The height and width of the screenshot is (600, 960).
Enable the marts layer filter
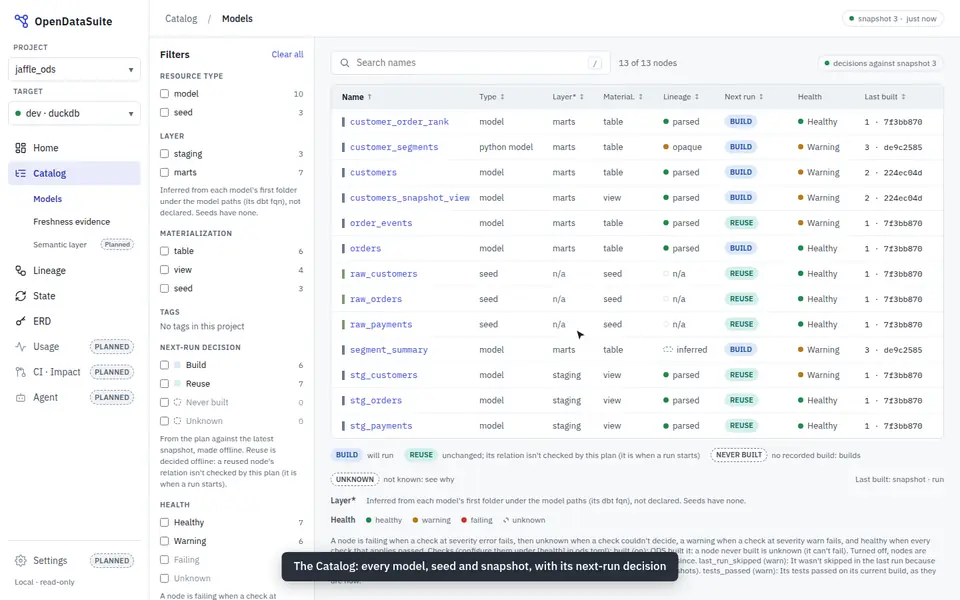tap(164, 173)
